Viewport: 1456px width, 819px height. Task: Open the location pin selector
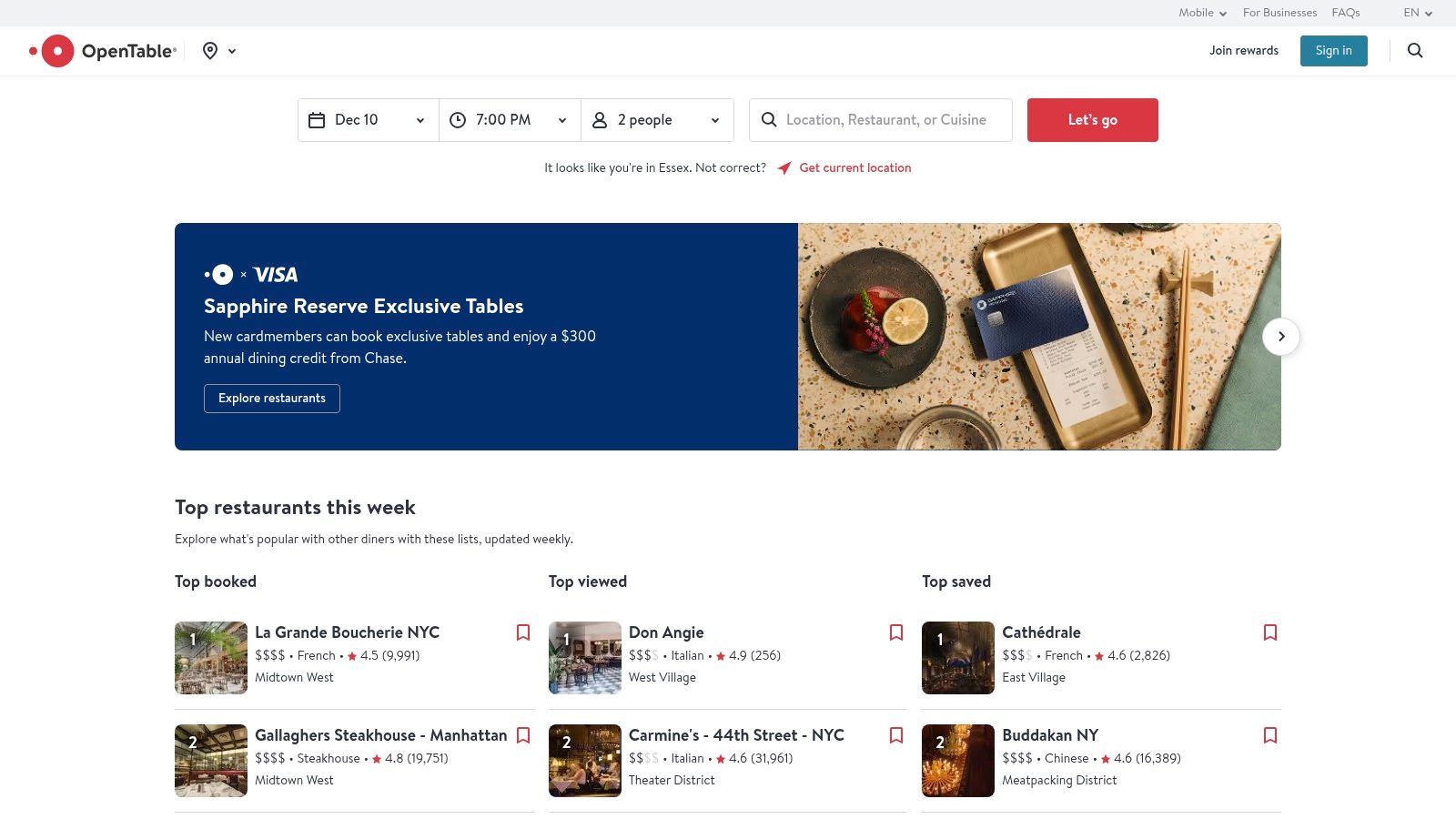(218, 51)
